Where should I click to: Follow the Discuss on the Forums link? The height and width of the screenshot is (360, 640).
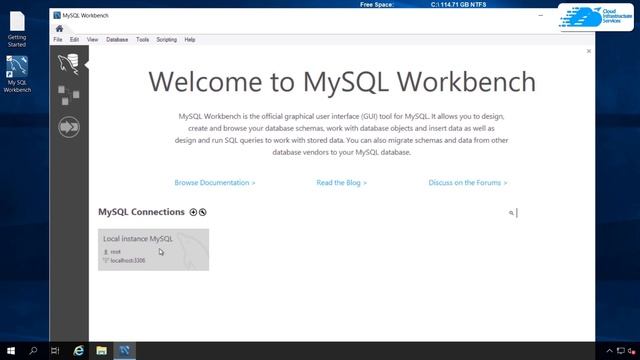(x=468, y=182)
